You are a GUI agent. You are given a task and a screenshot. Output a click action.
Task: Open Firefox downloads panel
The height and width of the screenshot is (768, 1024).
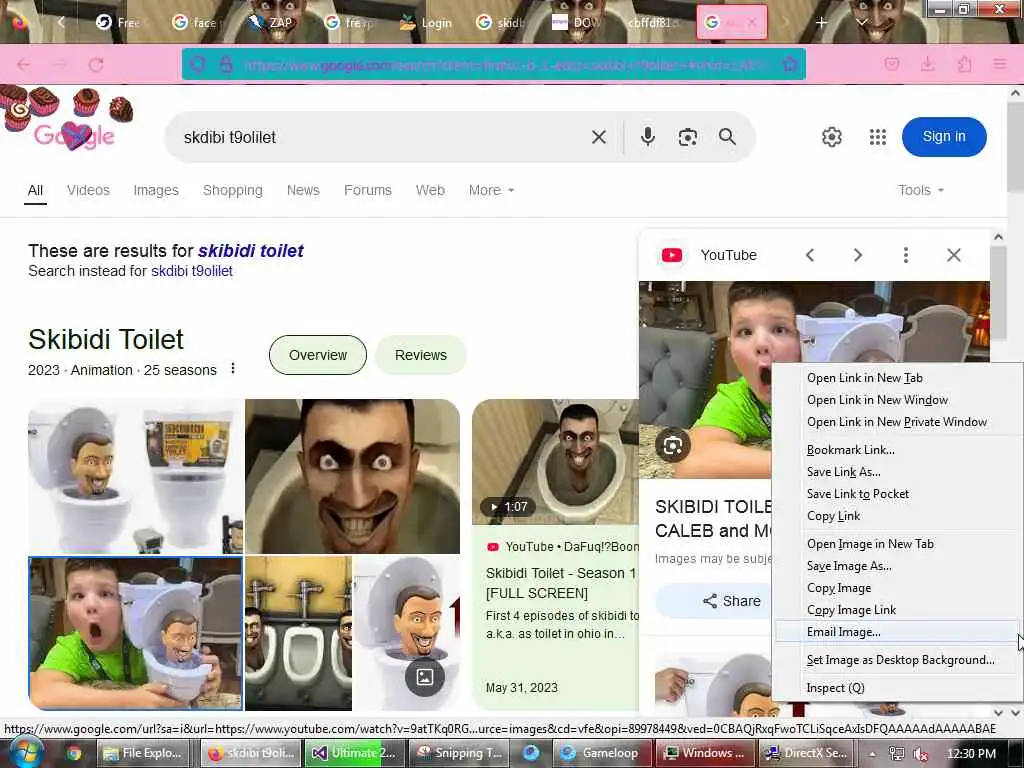point(927,65)
